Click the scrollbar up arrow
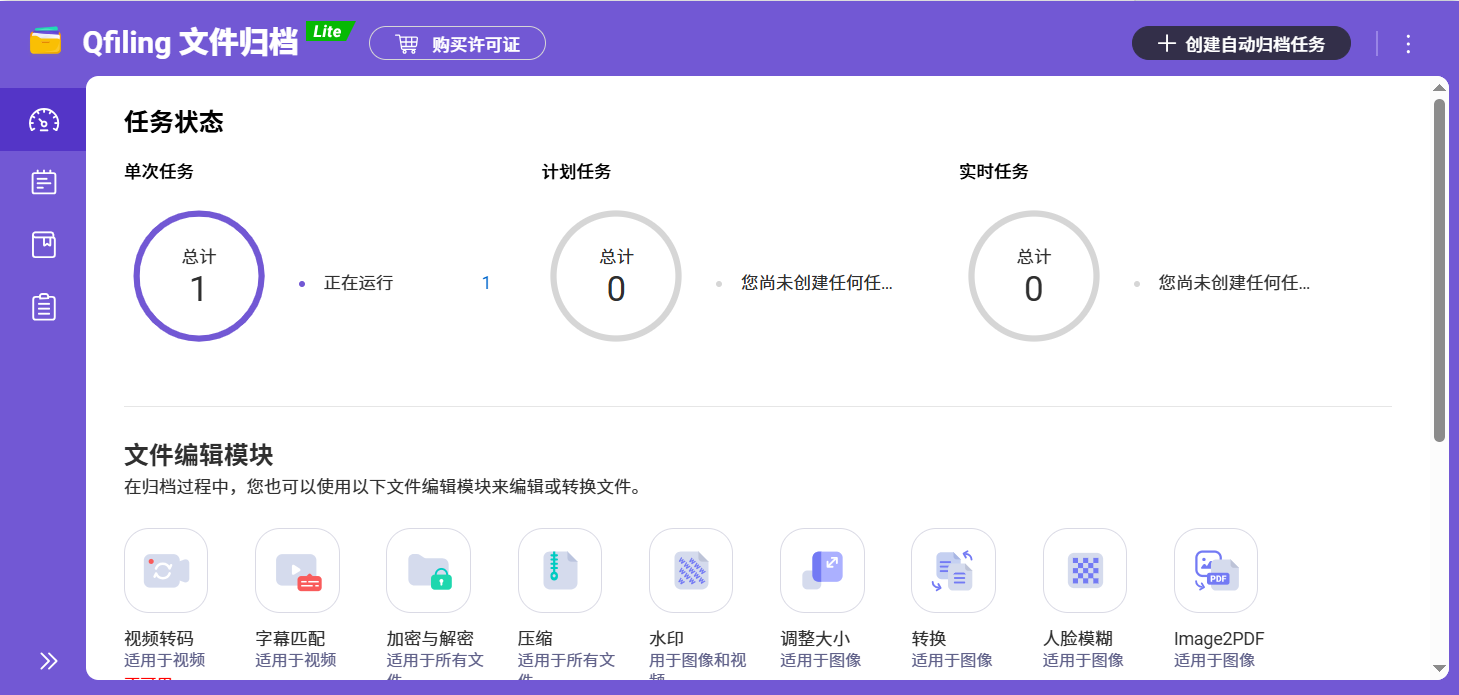The image size is (1459, 695). [1439, 88]
